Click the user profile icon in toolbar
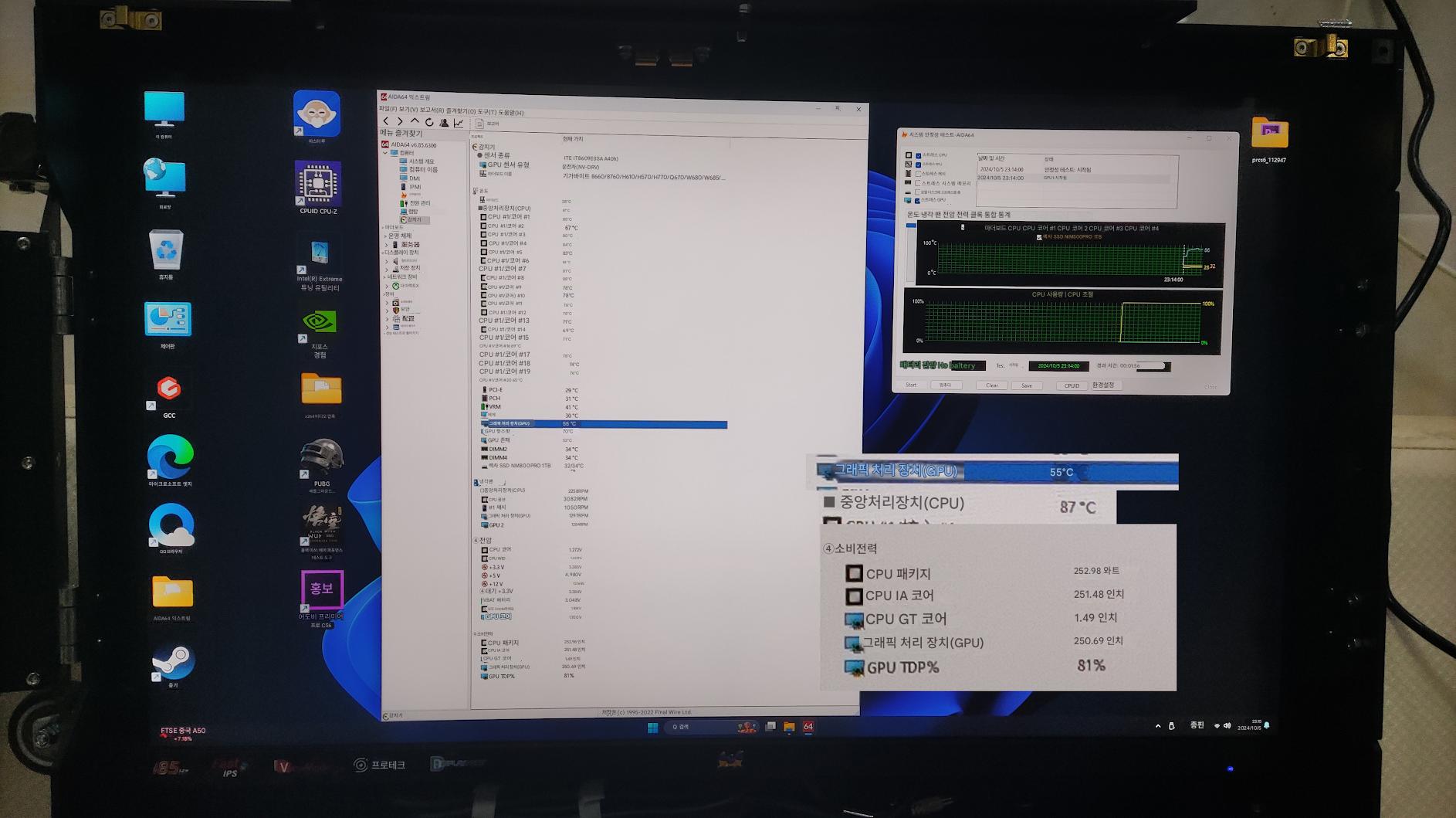 [444, 123]
